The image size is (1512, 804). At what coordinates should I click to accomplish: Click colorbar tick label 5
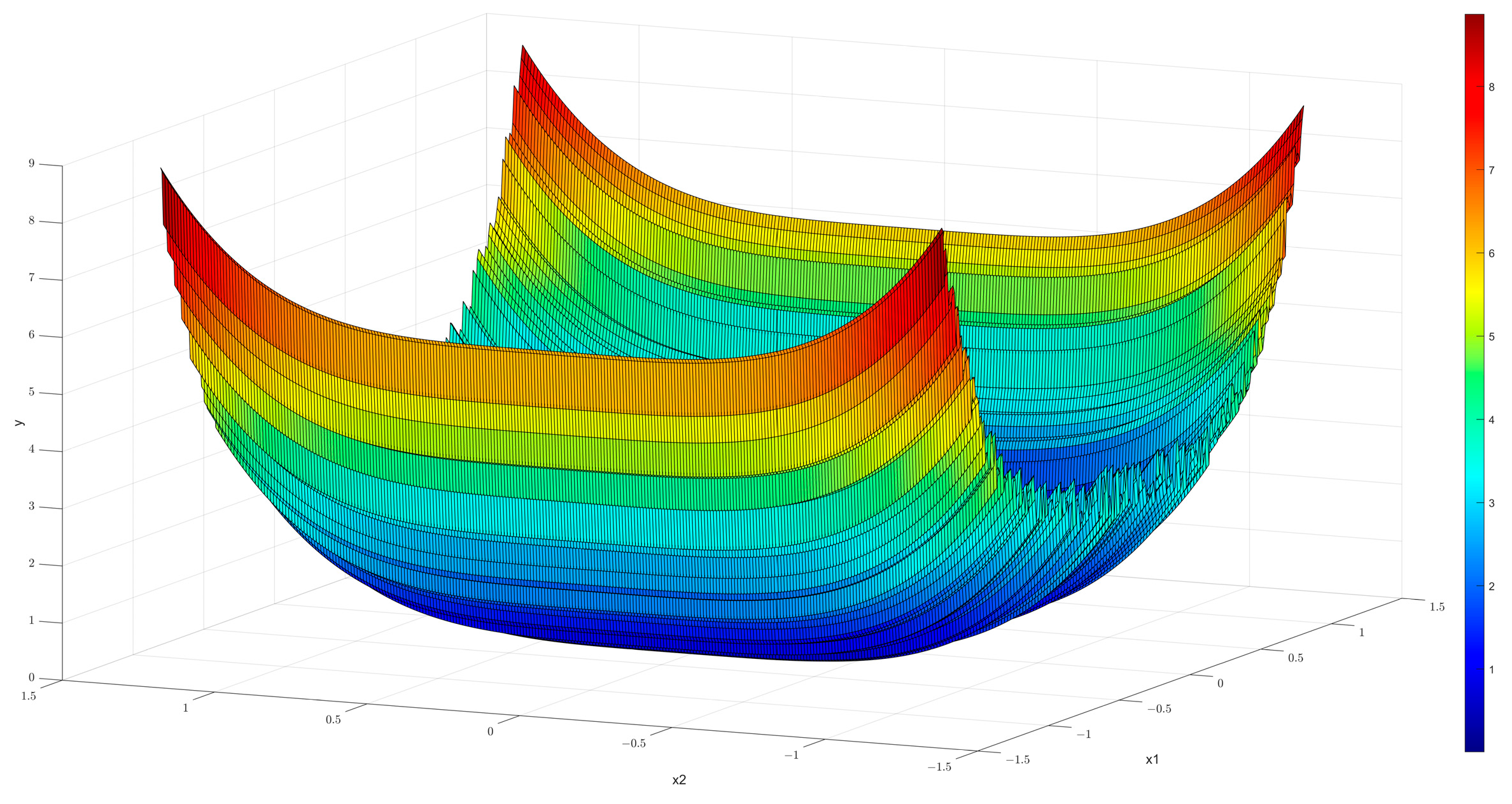coord(1492,337)
